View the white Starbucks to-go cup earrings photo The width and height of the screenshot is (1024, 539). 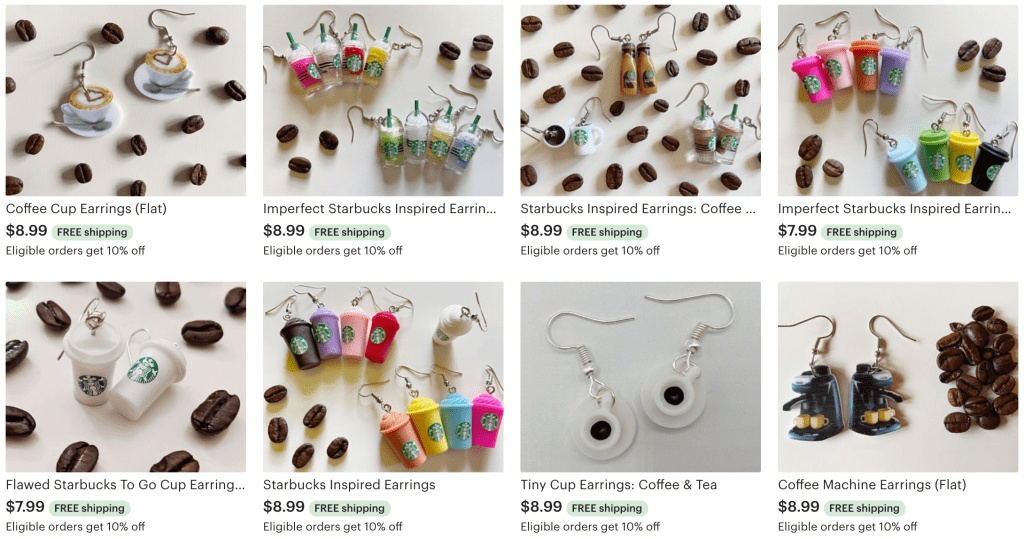[126, 377]
